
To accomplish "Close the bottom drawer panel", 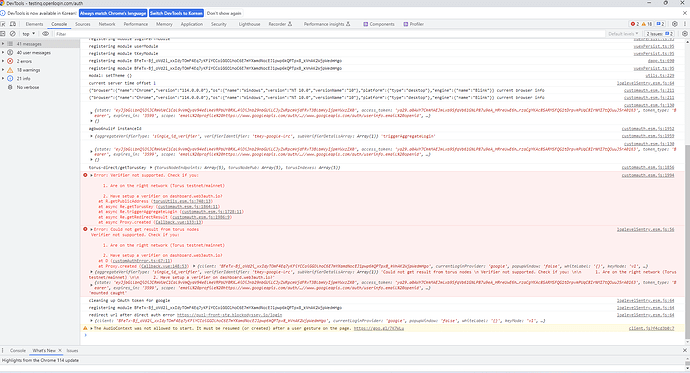I will 685,351.
